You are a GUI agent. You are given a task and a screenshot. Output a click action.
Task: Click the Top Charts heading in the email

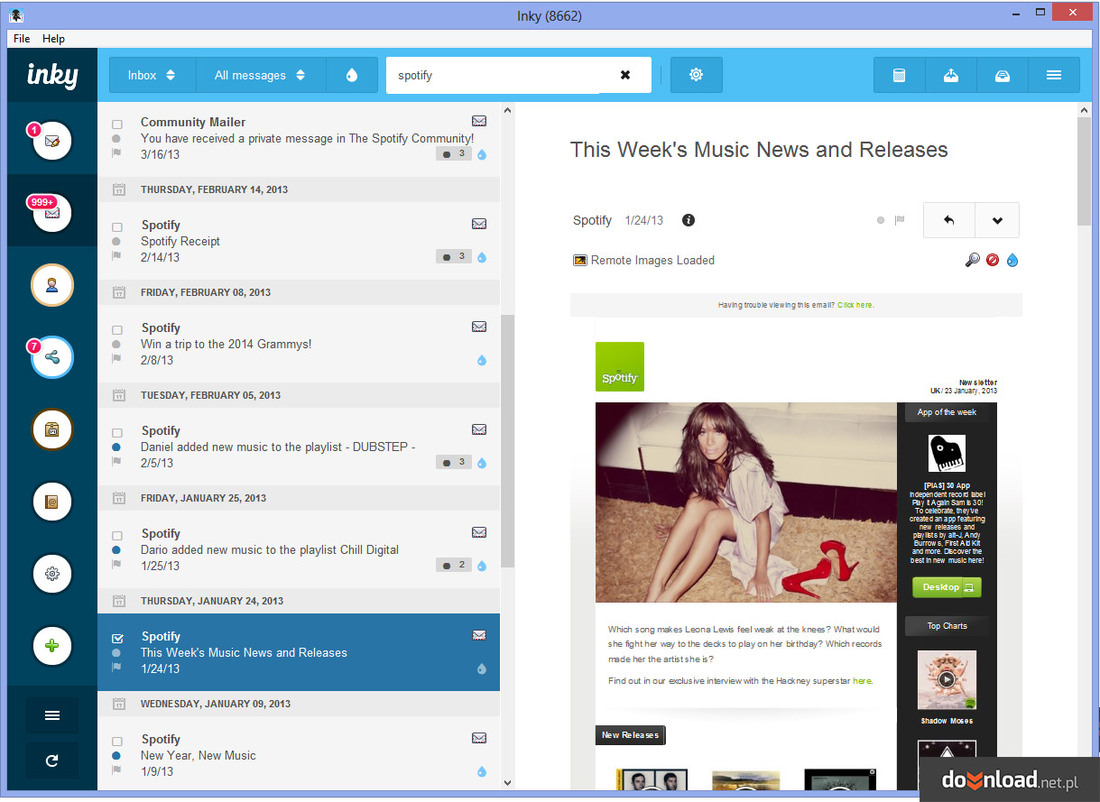tap(946, 626)
